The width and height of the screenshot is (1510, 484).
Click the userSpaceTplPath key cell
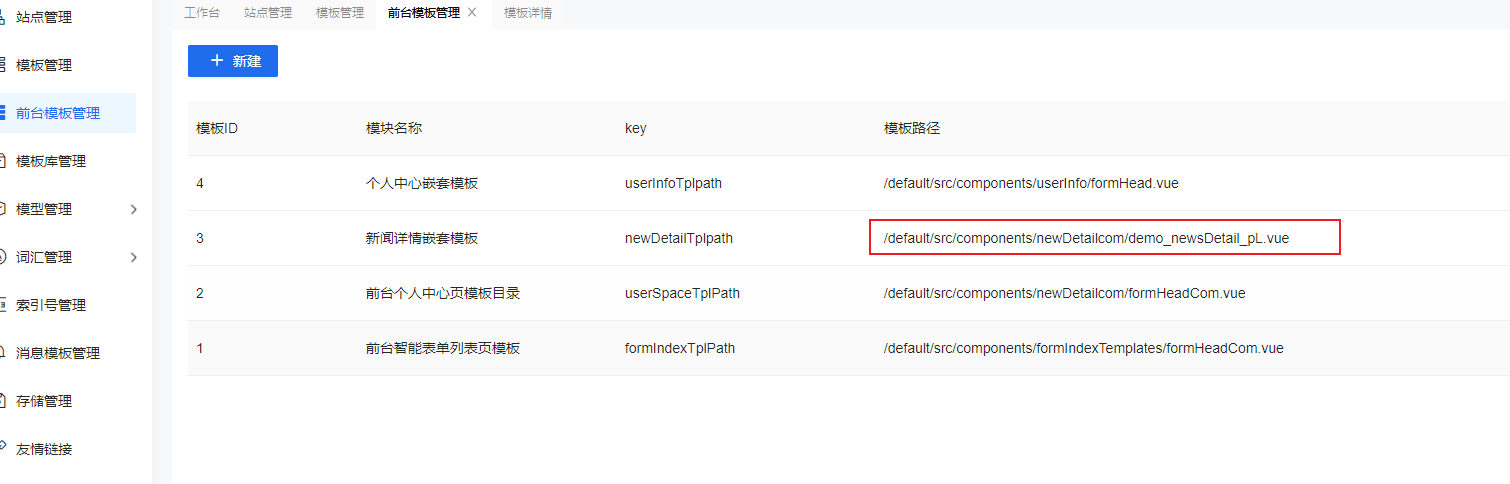pos(682,293)
